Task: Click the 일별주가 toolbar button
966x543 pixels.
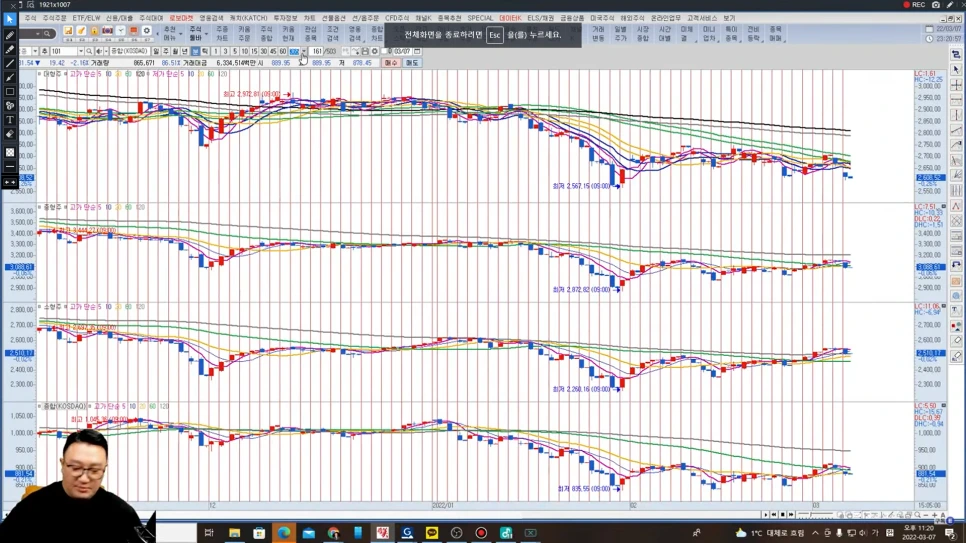Action: click(x=620, y=33)
